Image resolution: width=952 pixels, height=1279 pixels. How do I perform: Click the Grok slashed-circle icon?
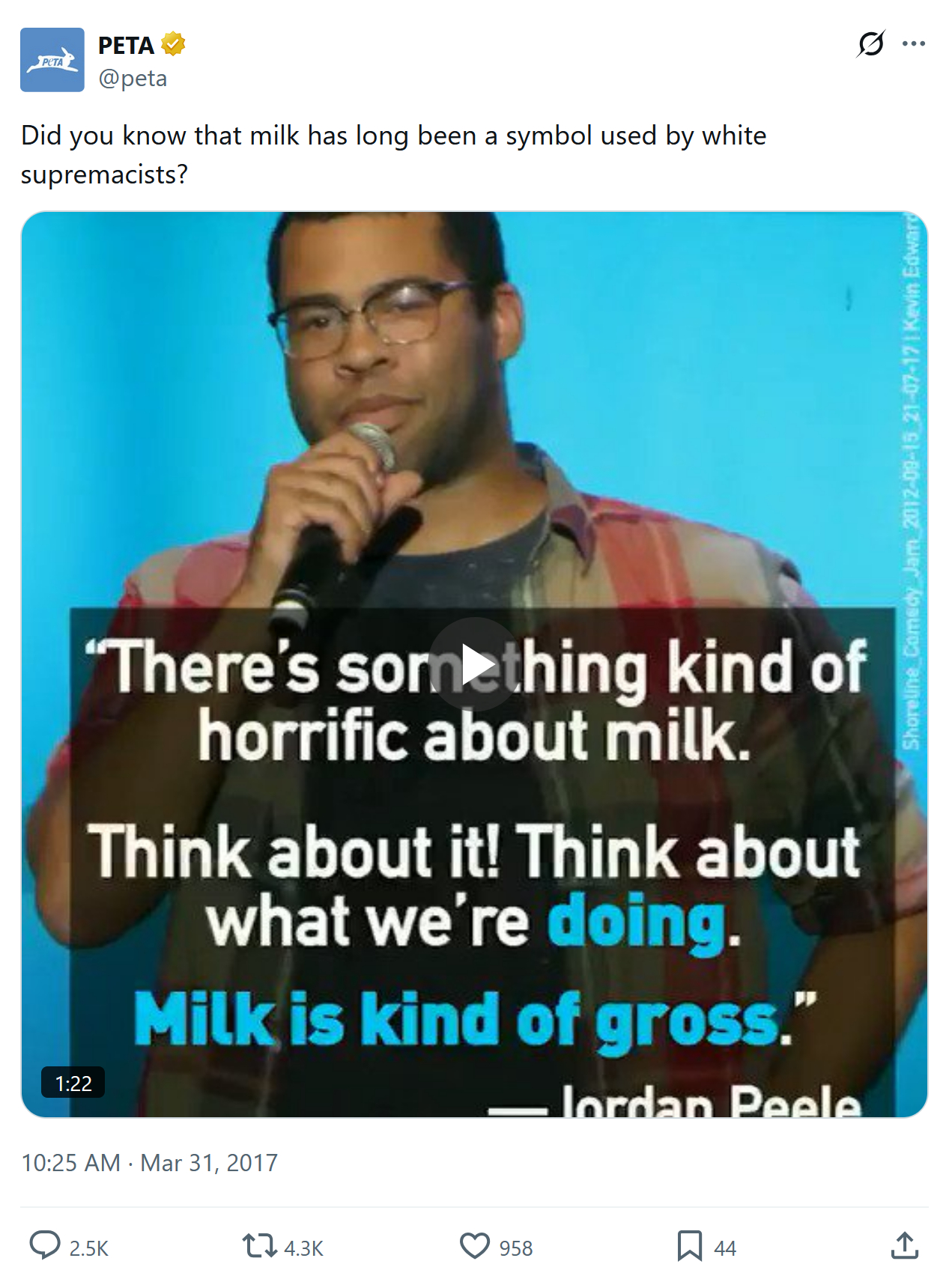coord(871,44)
